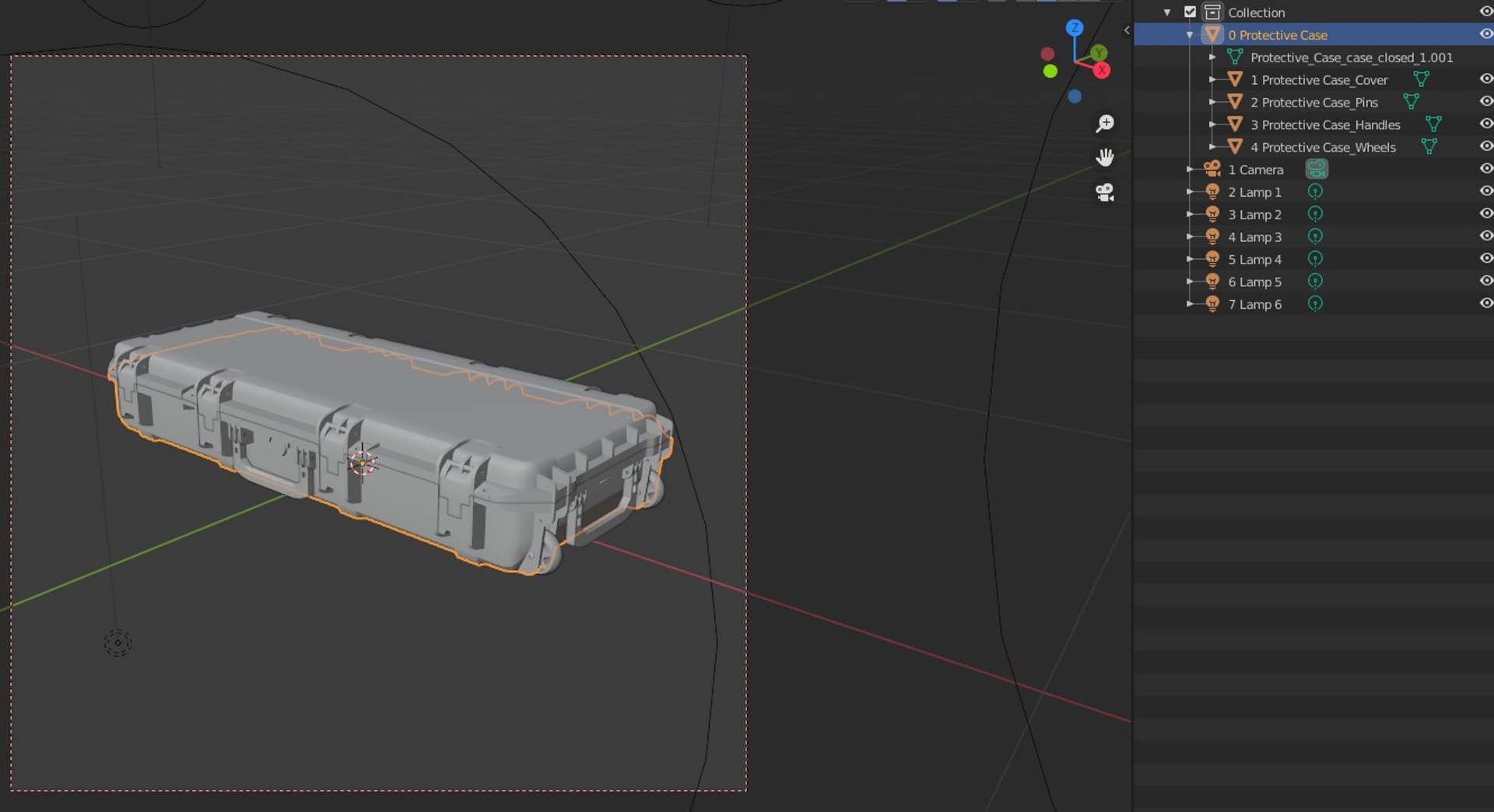Hide 0 Protective Case with its eye icon
The image size is (1494, 812).
pyautogui.click(x=1485, y=34)
